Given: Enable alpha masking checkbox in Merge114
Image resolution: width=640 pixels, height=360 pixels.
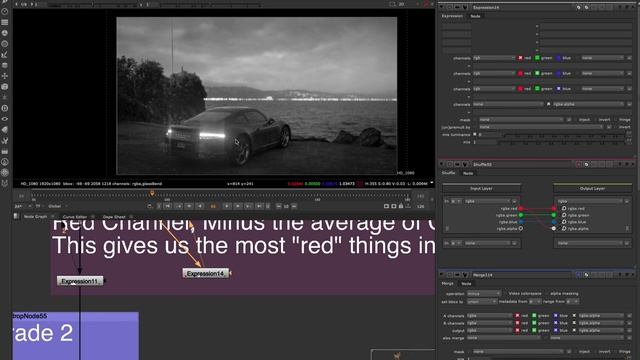Looking at the screenshot, I should pos(547,293).
